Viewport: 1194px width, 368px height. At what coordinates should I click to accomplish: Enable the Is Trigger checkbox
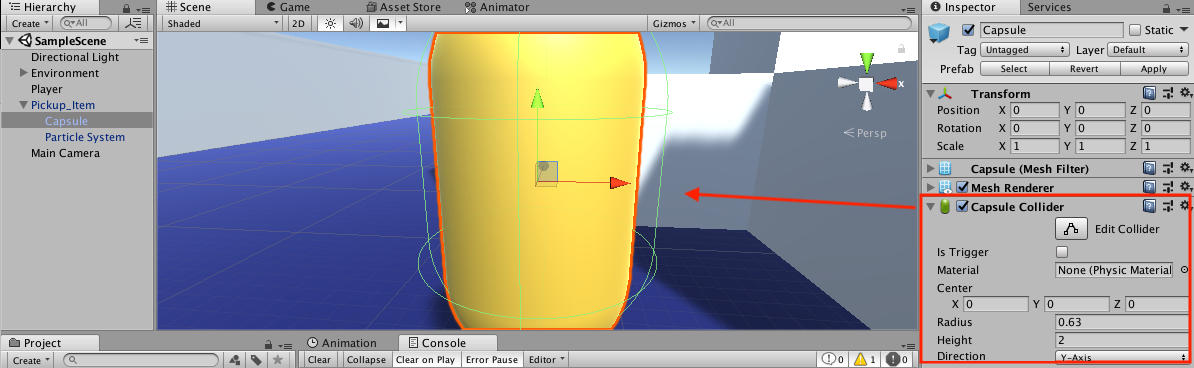click(x=1062, y=252)
